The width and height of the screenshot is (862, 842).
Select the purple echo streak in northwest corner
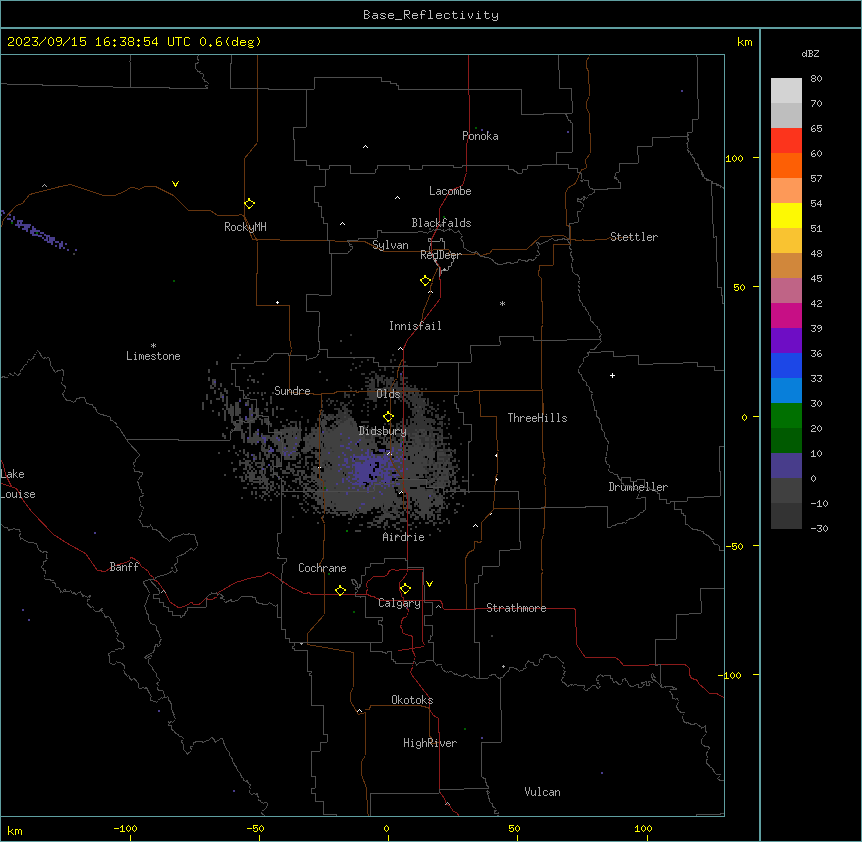click(38, 232)
